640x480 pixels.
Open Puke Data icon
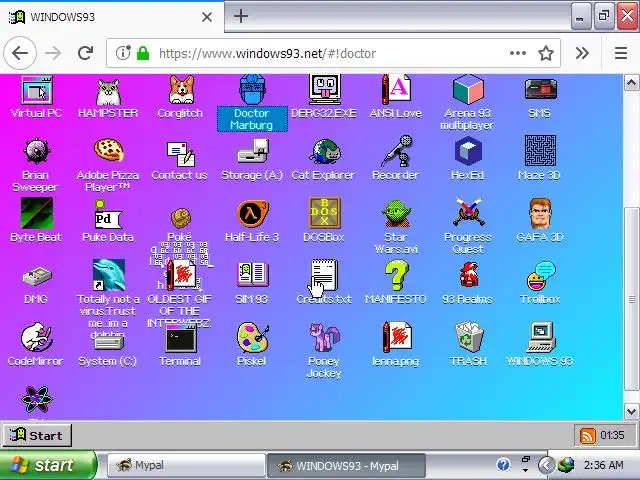pos(108,214)
